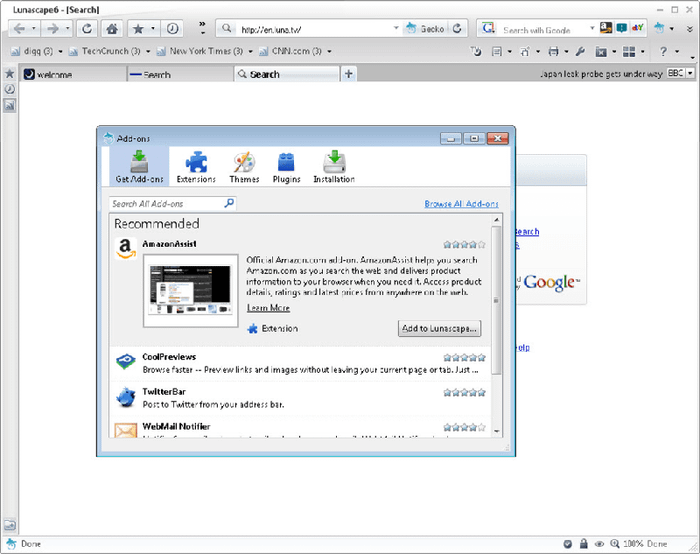The image size is (700, 554).
Task: Select the WebMail Notifier add-on row
Action: pos(300,428)
